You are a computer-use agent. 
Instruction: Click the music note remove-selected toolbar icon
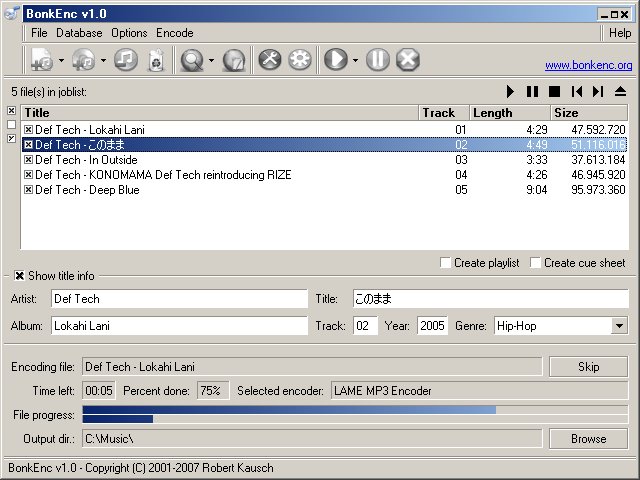[126, 60]
